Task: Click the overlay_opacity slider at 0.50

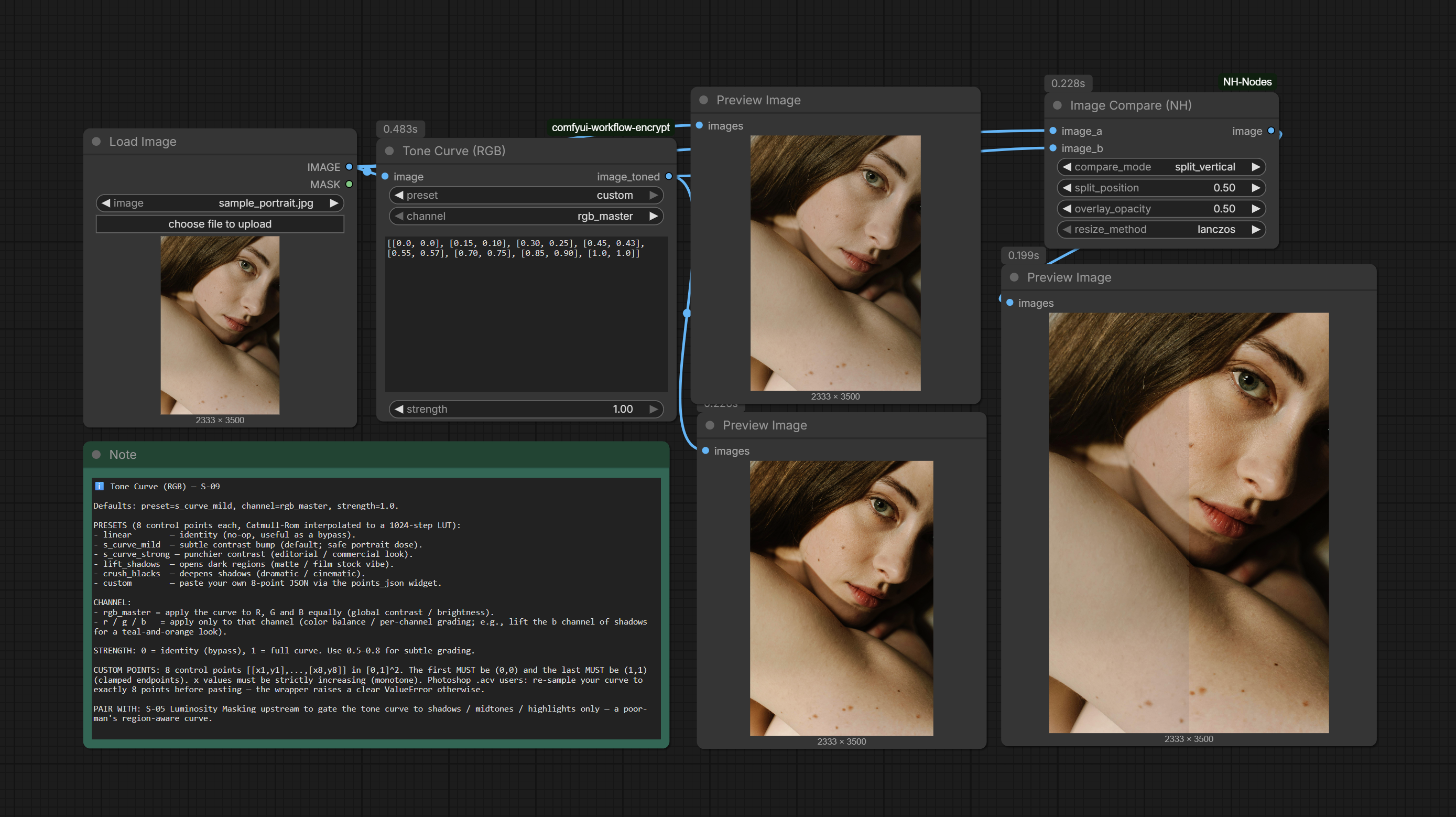Action: click(x=1161, y=209)
